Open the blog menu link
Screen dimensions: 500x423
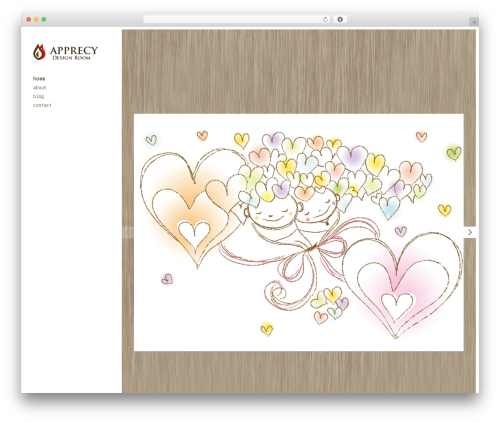[x=38, y=96]
